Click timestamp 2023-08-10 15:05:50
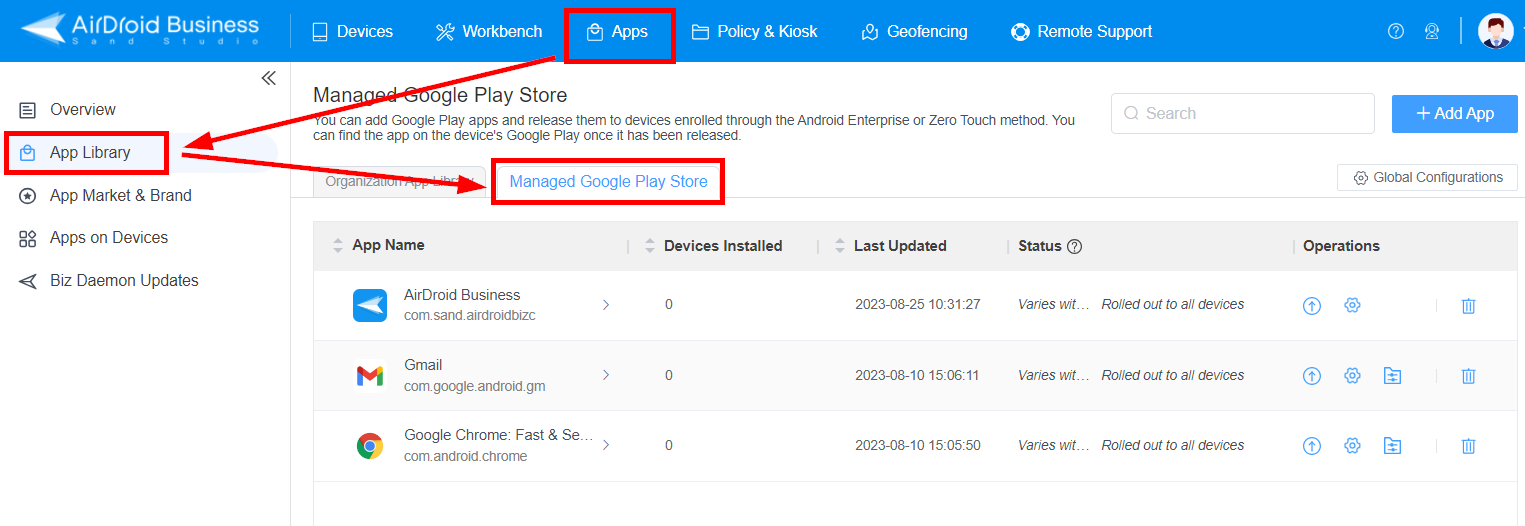 pyautogui.click(x=918, y=445)
